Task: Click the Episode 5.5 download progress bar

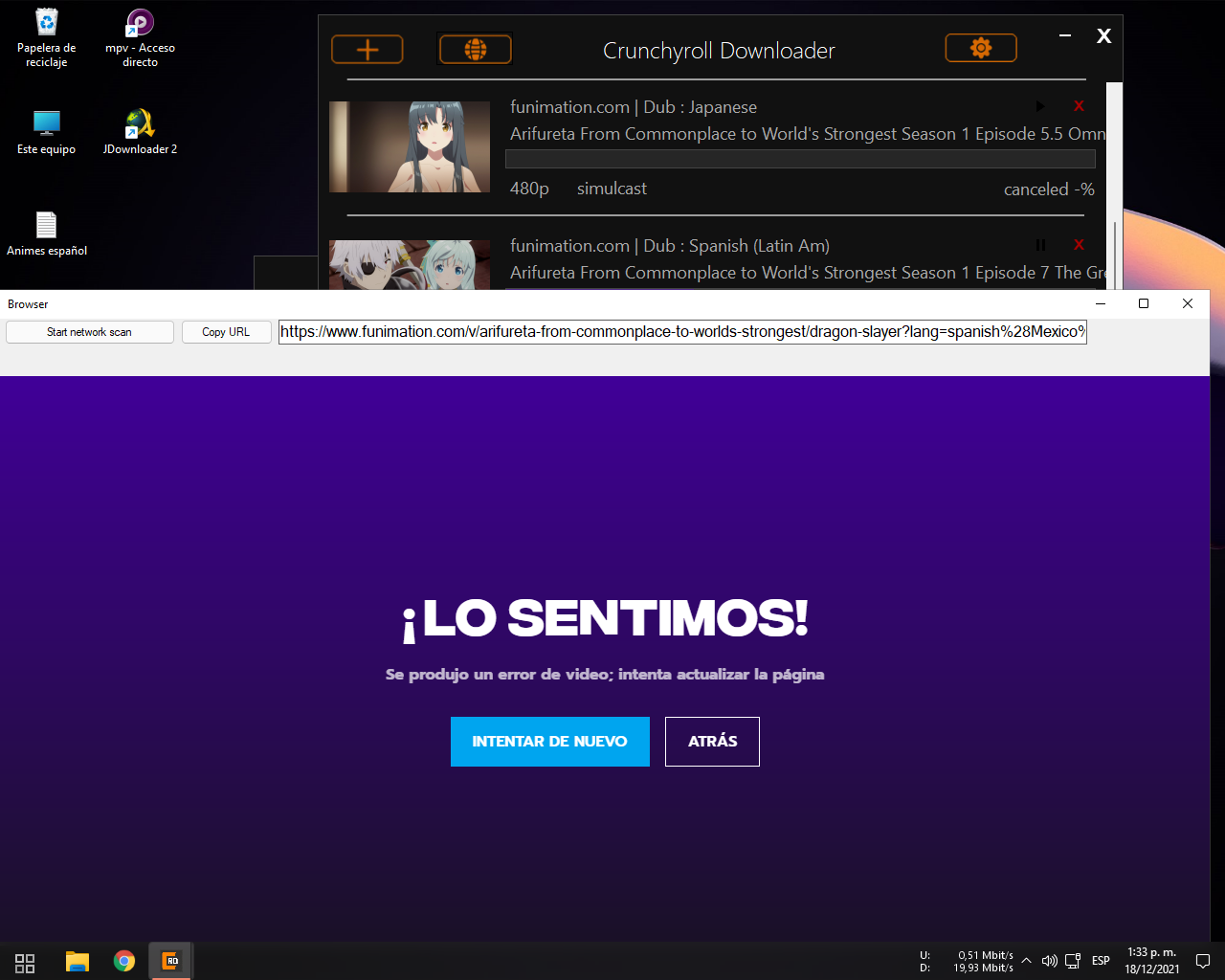Action: [x=800, y=159]
